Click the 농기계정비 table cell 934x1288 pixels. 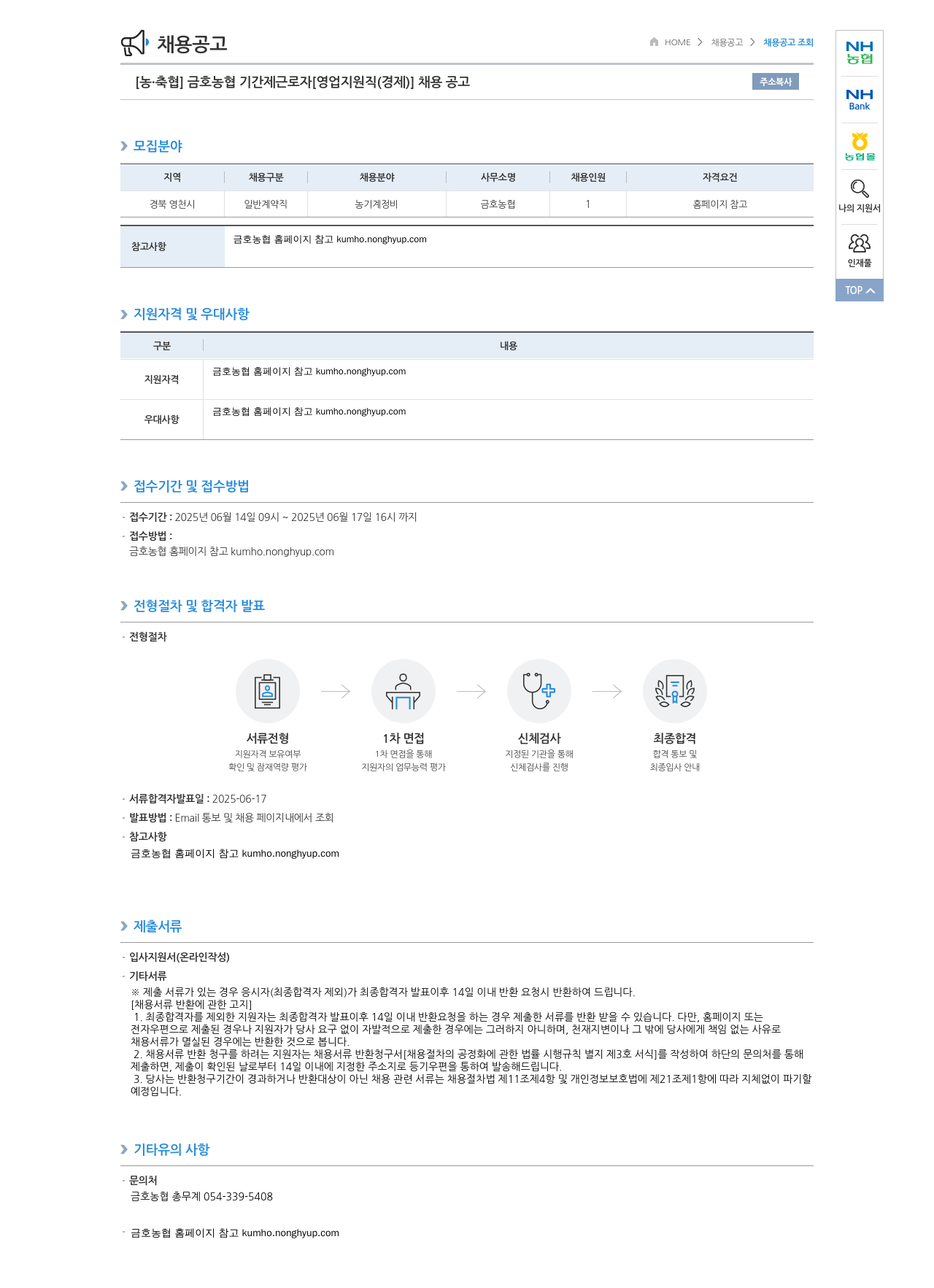(x=377, y=204)
